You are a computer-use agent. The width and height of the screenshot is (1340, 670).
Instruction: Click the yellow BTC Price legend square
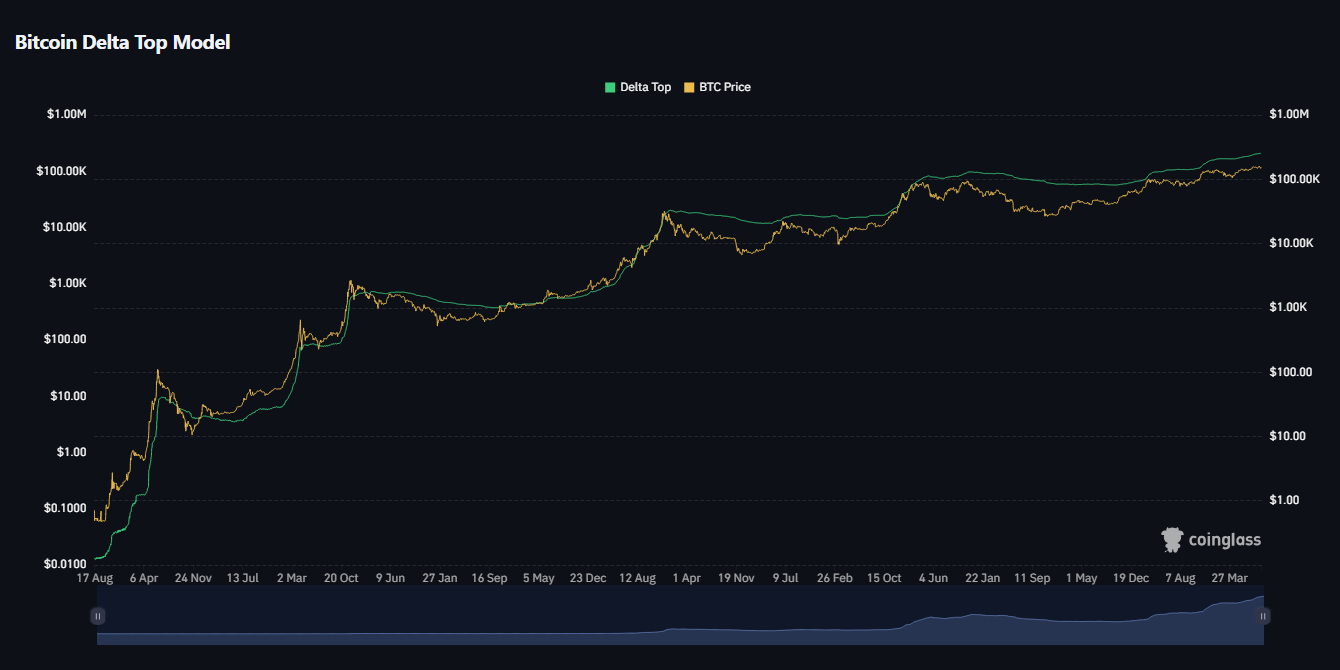coord(689,88)
